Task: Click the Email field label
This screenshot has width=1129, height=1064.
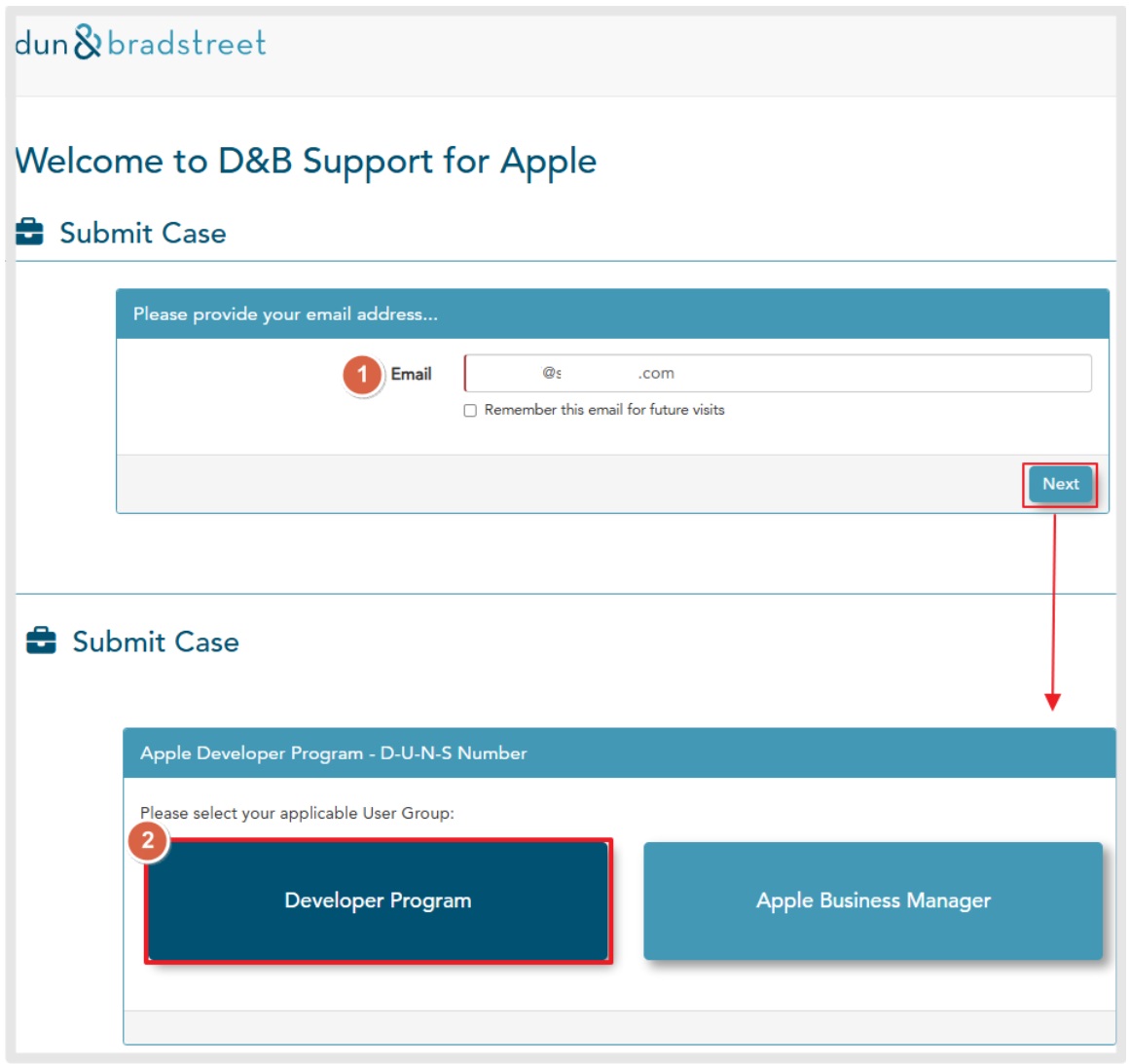Action: [x=411, y=374]
